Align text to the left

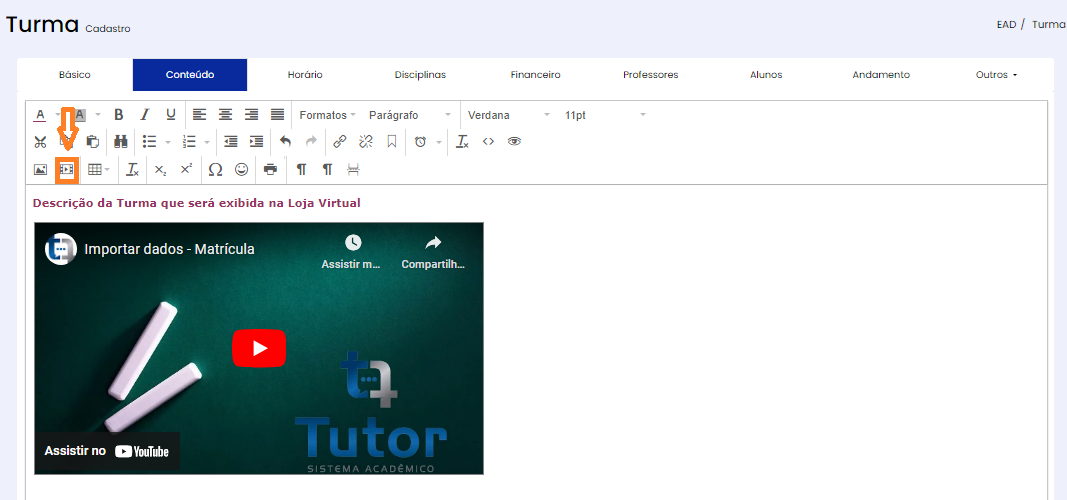coord(199,115)
